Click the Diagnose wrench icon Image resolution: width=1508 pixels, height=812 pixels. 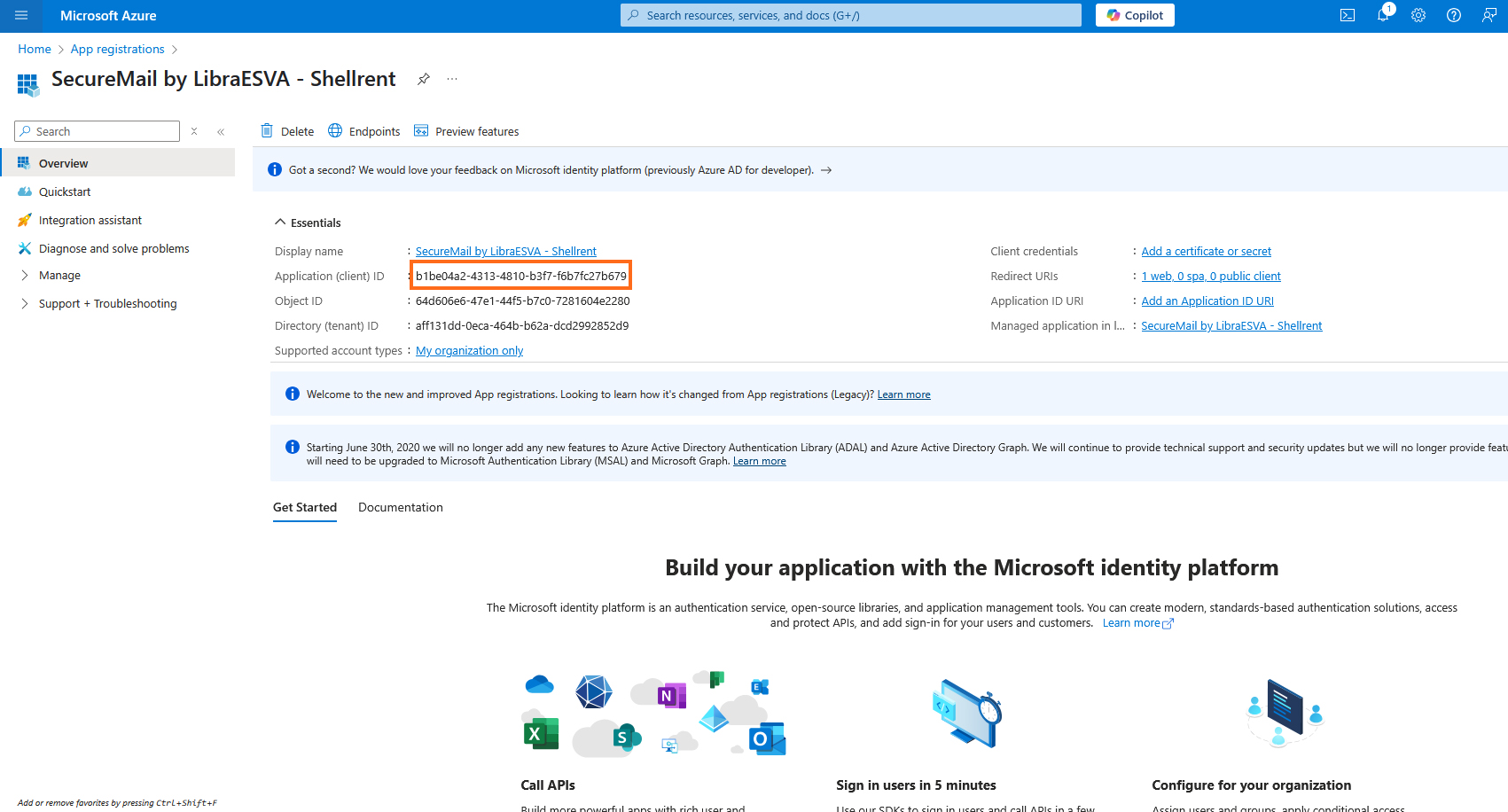[x=24, y=248]
